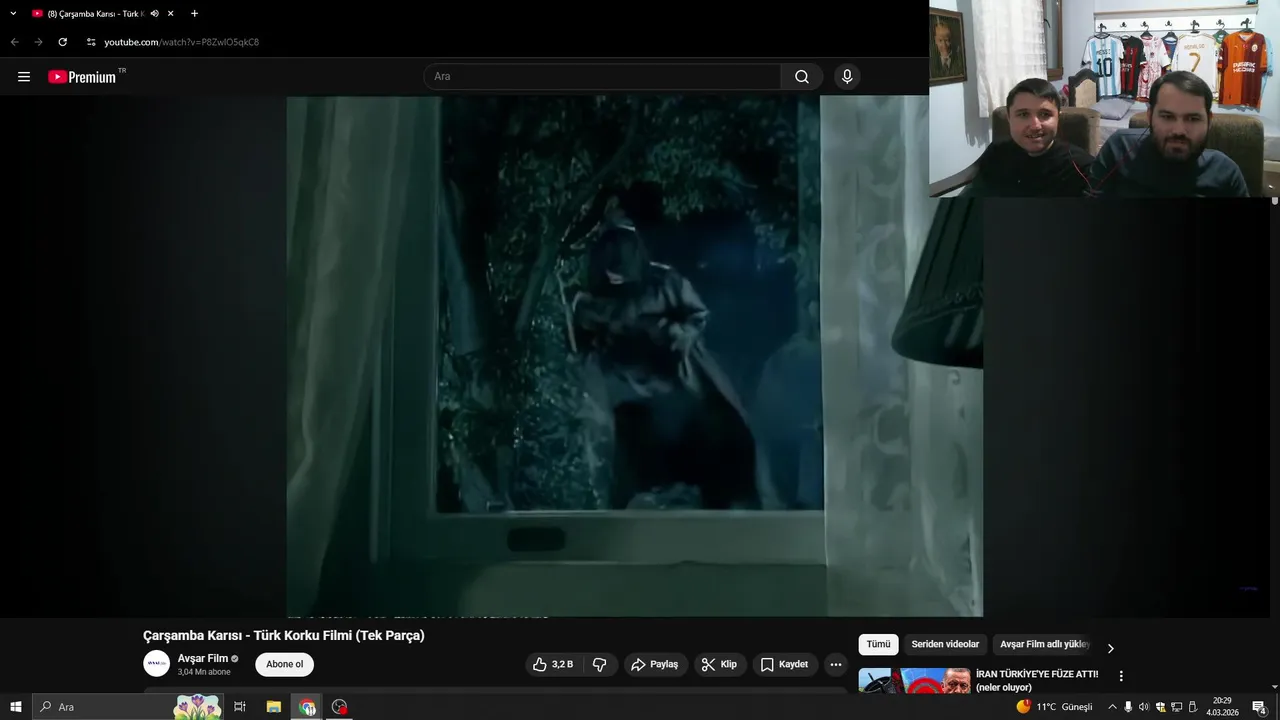The width and height of the screenshot is (1280, 720).
Task: Share the video via Paylaş button
Action: click(x=656, y=664)
